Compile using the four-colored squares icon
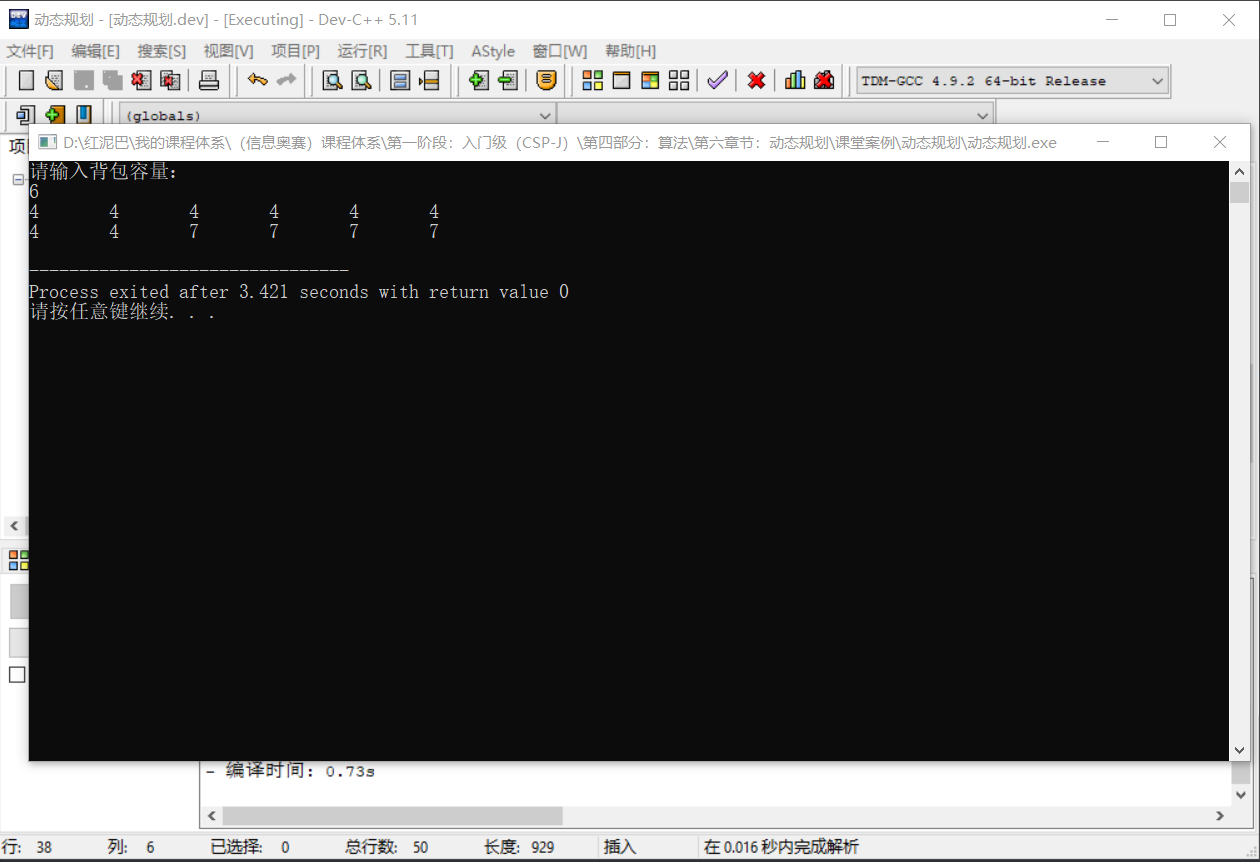The width and height of the screenshot is (1260, 862). tap(592, 81)
